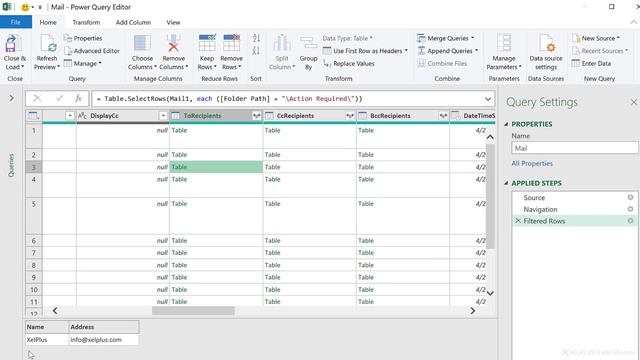Screen dimensions: 640x360
Task: Click the horizontal scrollbar thumb
Action: coord(193,311)
